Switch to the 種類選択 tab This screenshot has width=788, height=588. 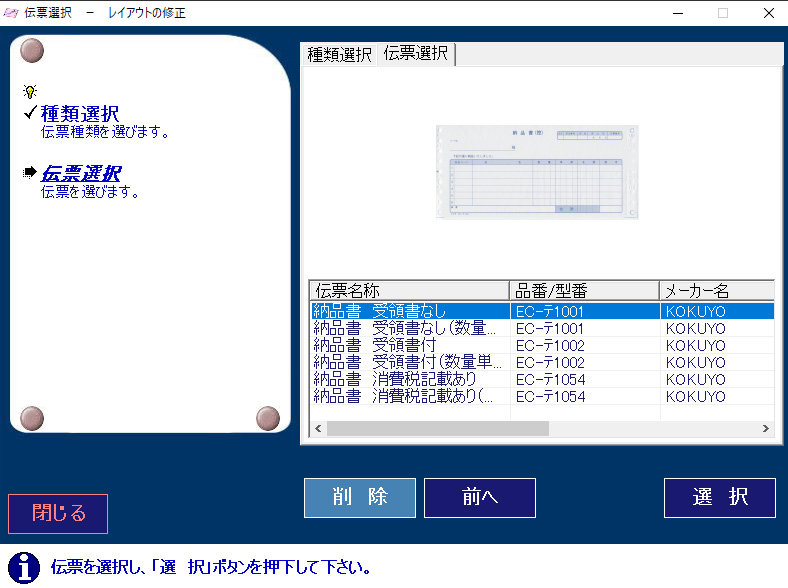pyautogui.click(x=339, y=55)
